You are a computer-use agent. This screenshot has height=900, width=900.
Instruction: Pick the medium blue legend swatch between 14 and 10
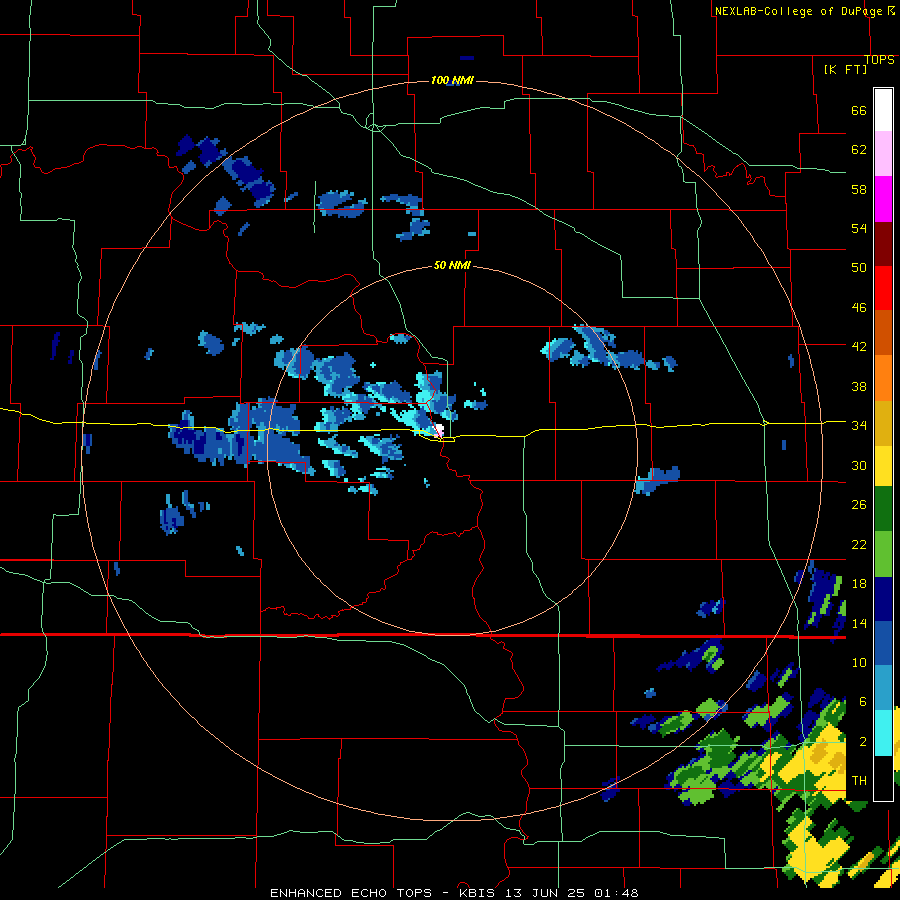point(883,643)
